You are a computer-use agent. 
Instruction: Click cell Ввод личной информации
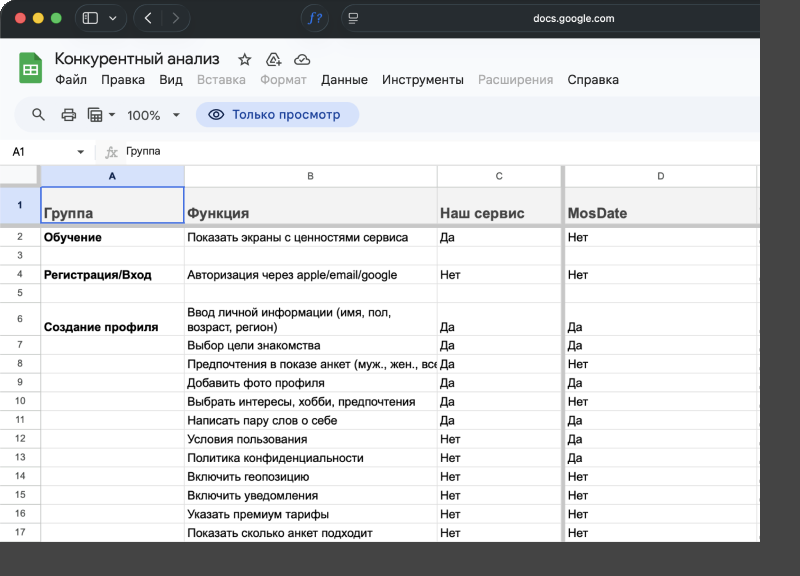[310, 319]
